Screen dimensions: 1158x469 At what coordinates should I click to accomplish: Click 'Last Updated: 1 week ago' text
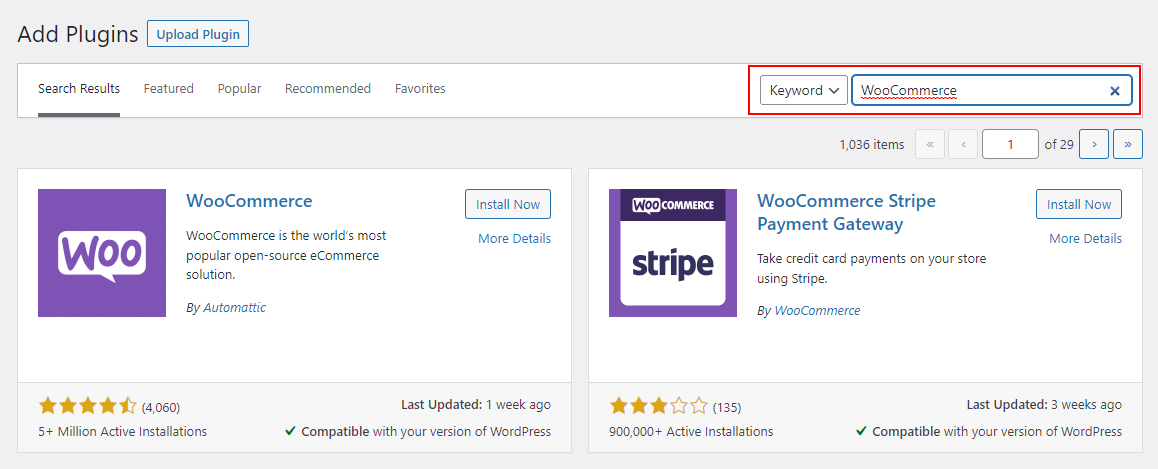(476, 405)
